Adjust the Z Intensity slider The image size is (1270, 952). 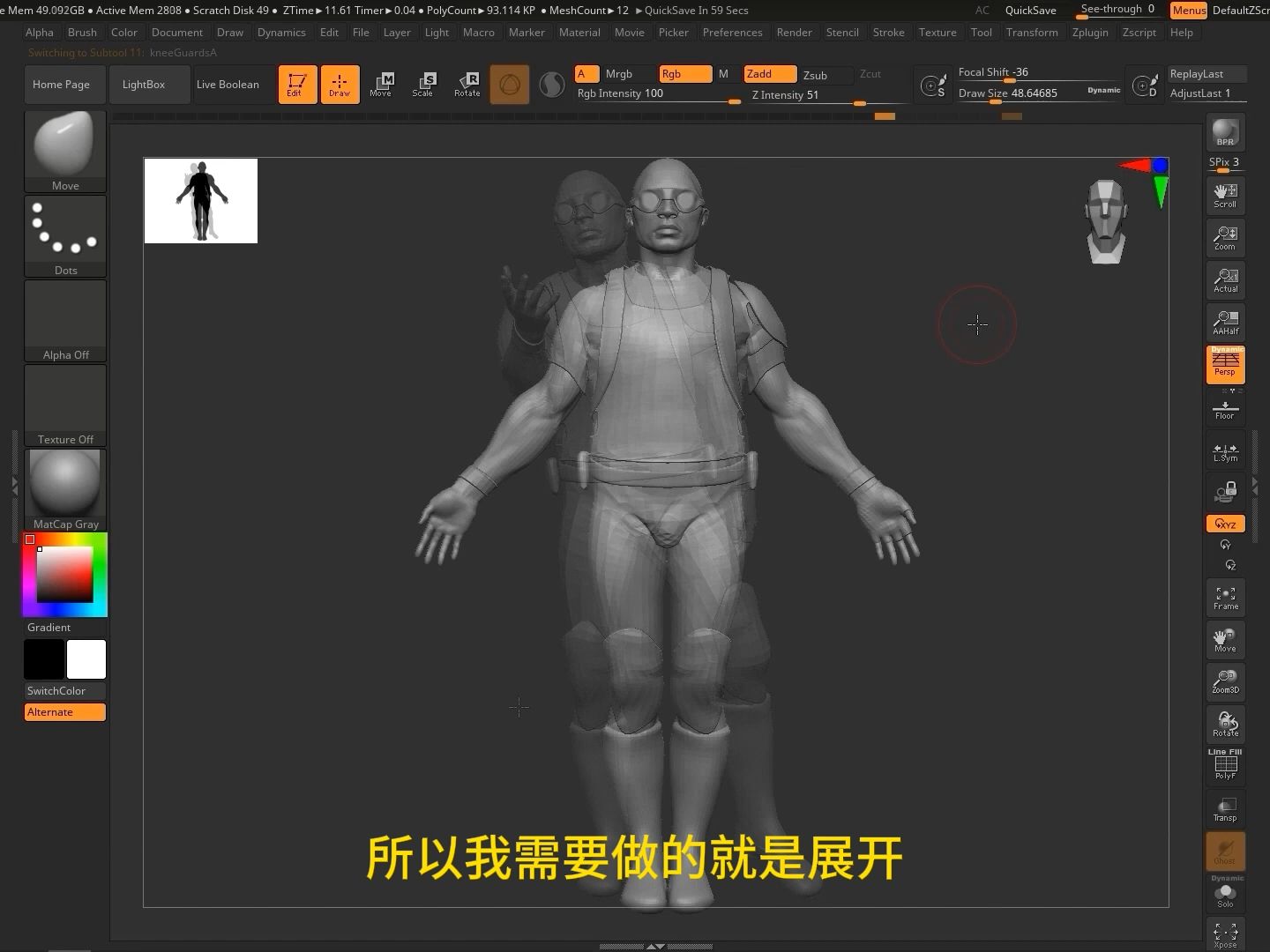coord(830,95)
